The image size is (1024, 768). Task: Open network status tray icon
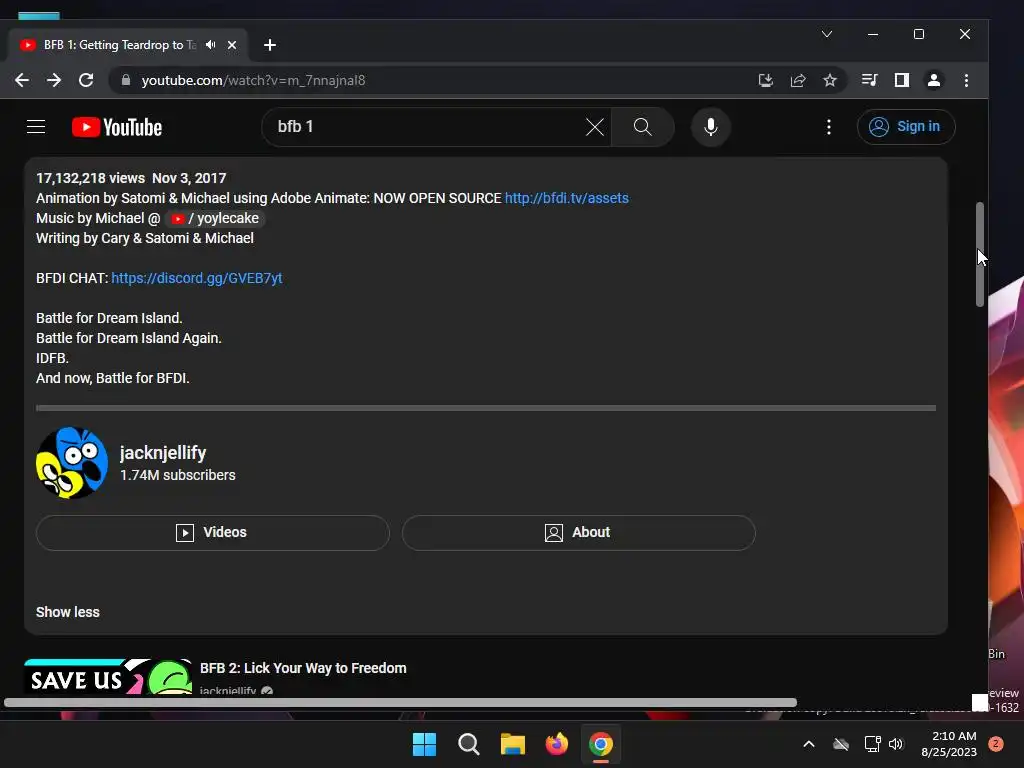click(872, 744)
